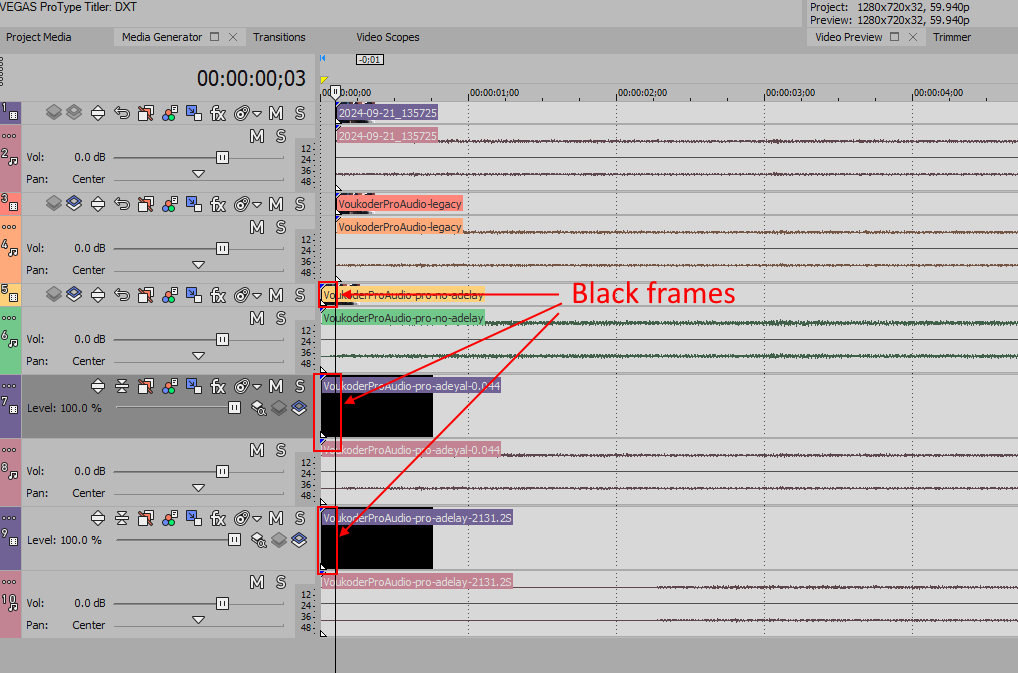Open automation settings dropdown on track 1
This screenshot has width=1018, height=673.
coord(257,113)
